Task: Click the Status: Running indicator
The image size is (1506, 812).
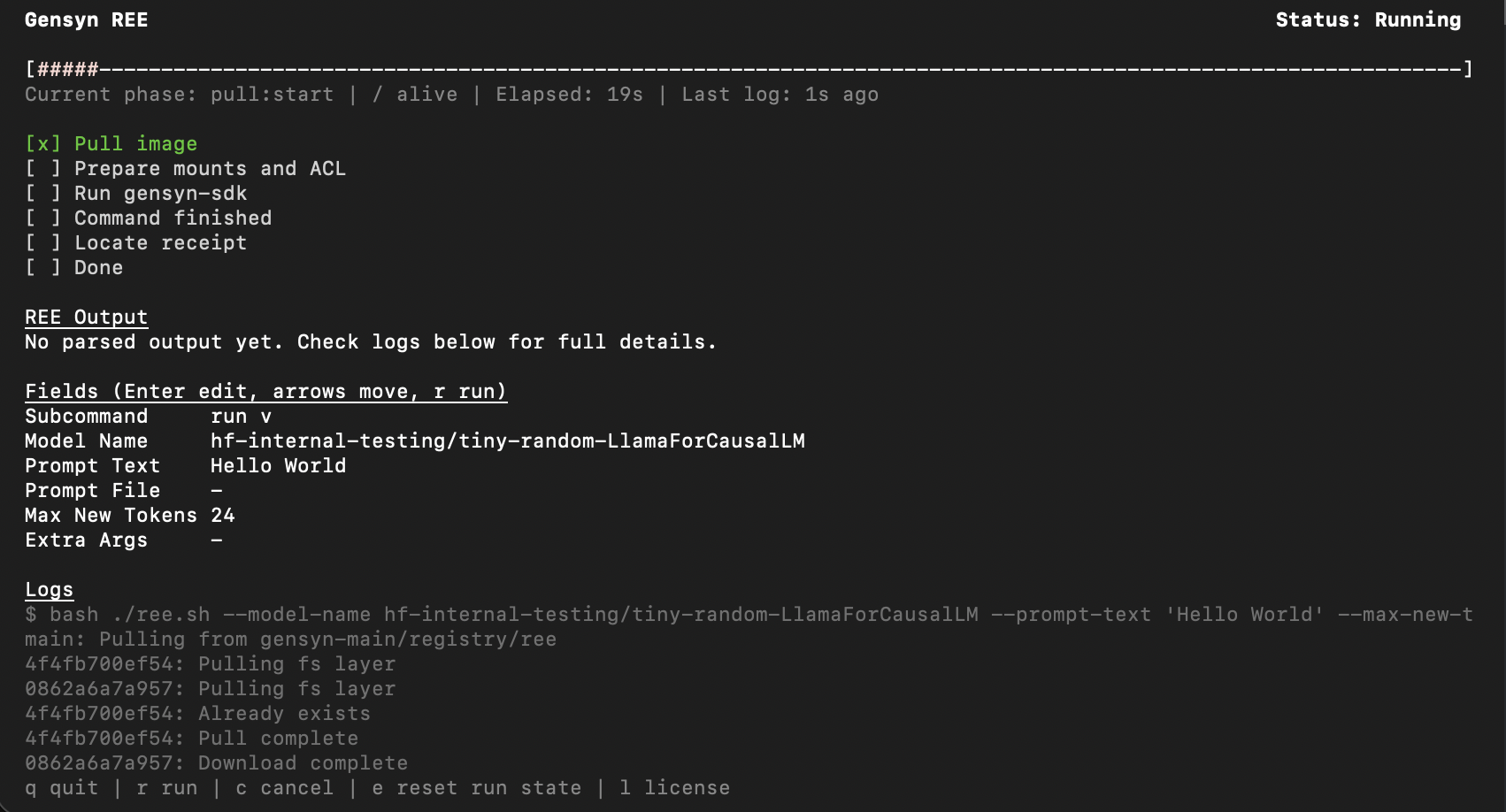Action: coord(1367,20)
